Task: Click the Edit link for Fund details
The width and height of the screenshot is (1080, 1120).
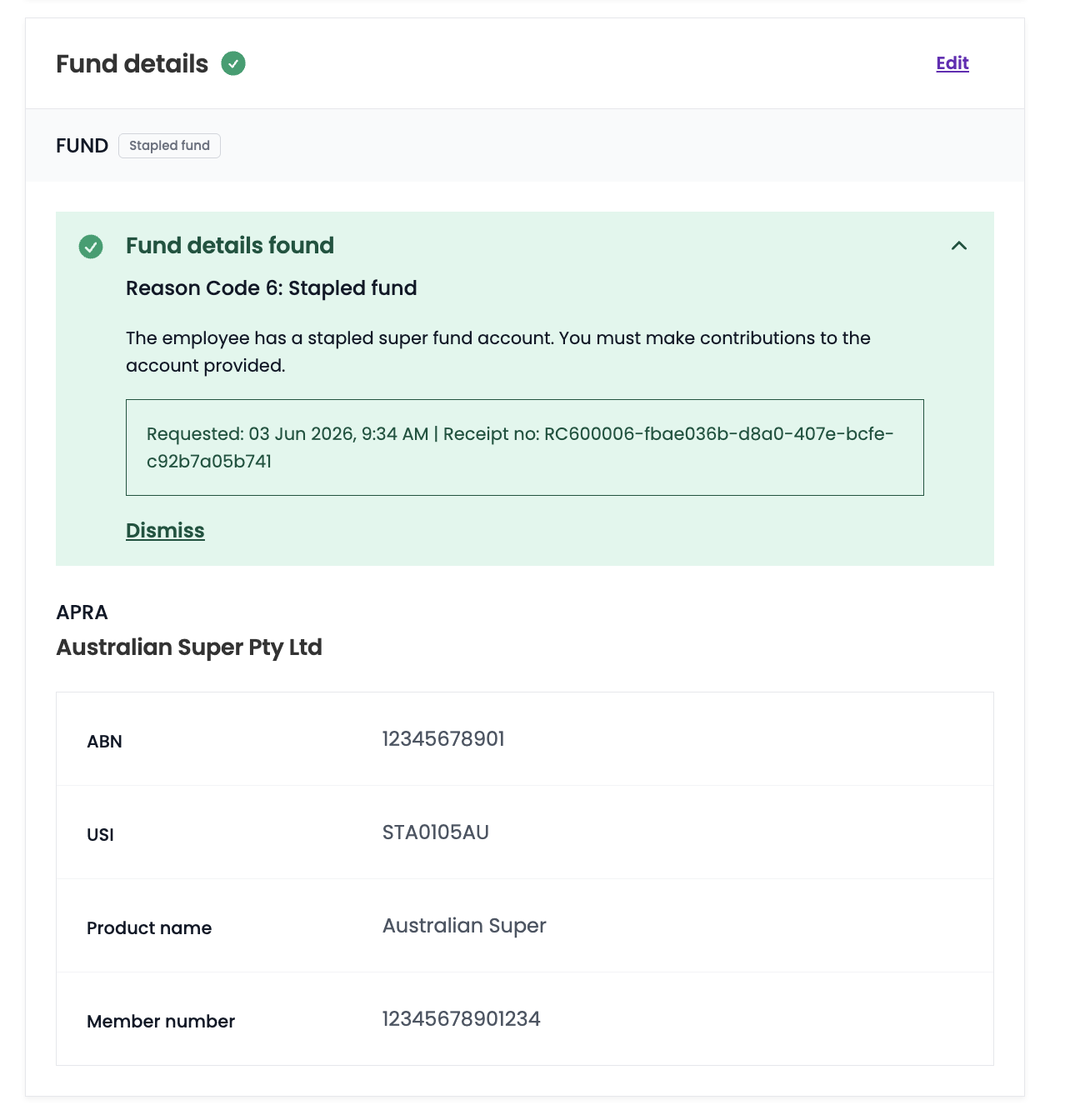Action: tap(952, 63)
